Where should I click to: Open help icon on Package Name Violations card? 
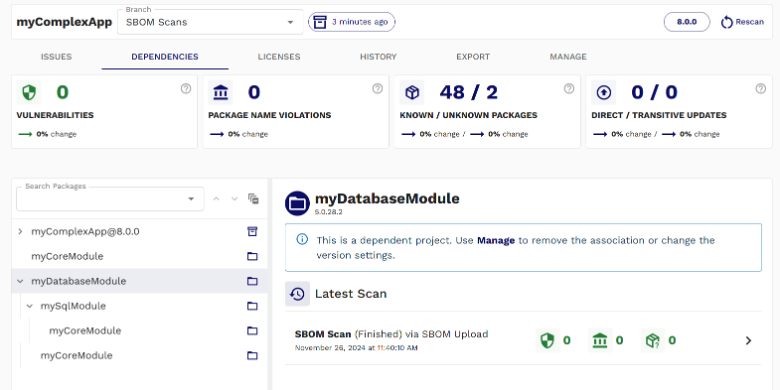pyautogui.click(x=378, y=89)
